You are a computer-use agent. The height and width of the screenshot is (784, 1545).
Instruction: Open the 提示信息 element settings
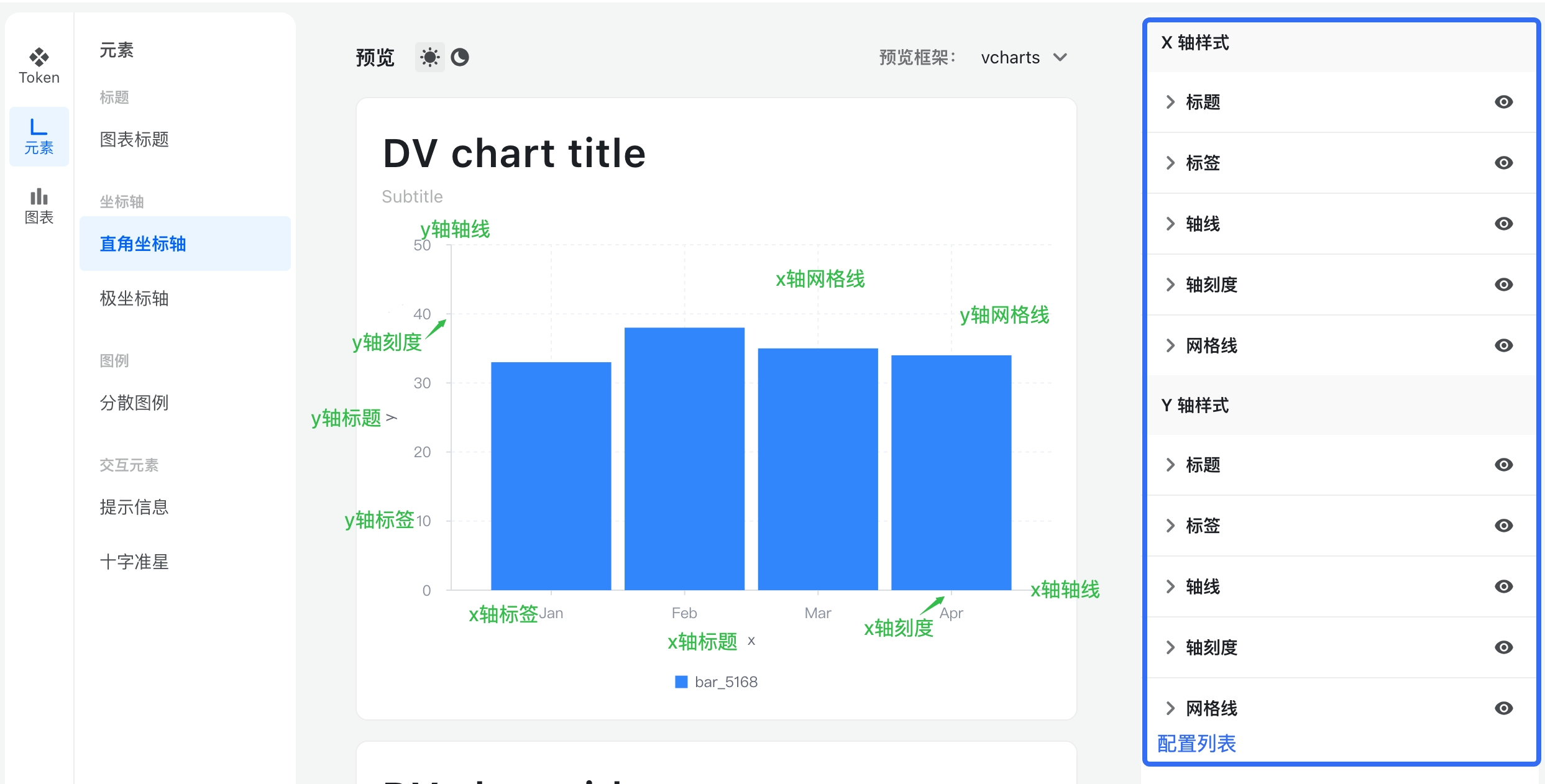coord(134,507)
